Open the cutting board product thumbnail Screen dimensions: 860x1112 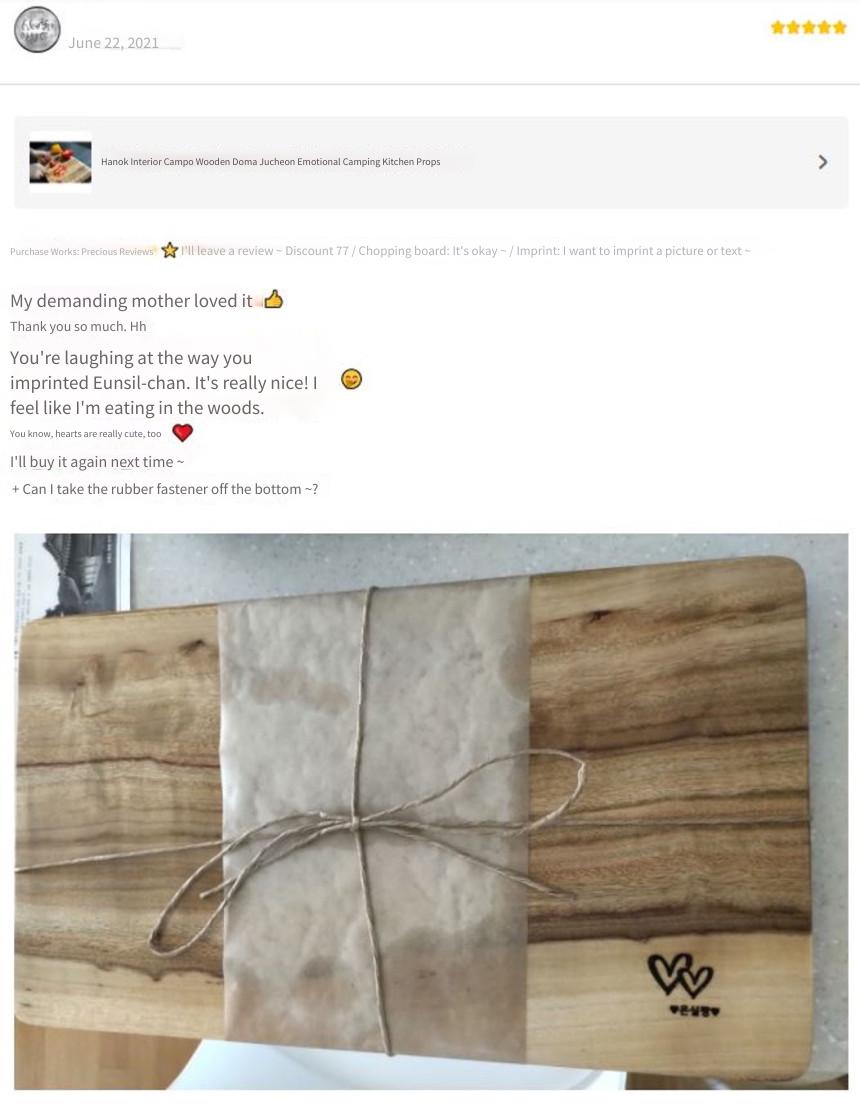tap(60, 162)
